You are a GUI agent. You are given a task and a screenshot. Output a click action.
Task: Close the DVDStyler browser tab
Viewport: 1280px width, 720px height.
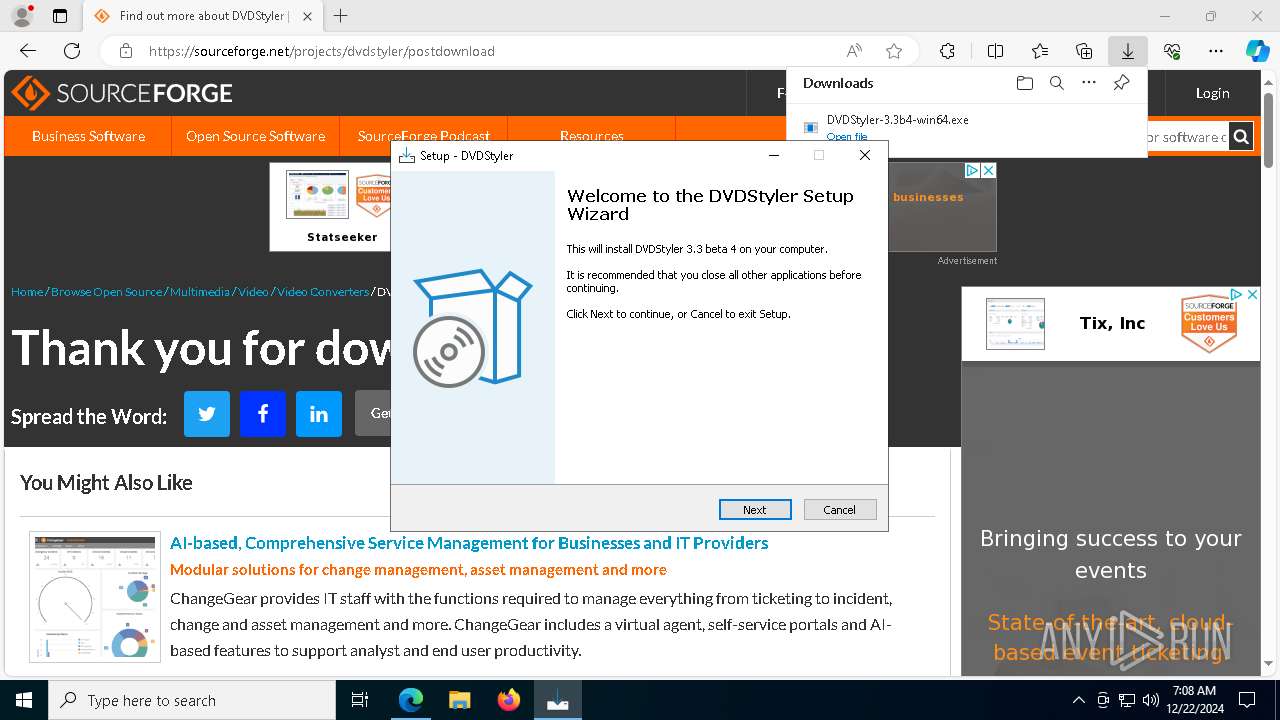click(x=307, y=16)
